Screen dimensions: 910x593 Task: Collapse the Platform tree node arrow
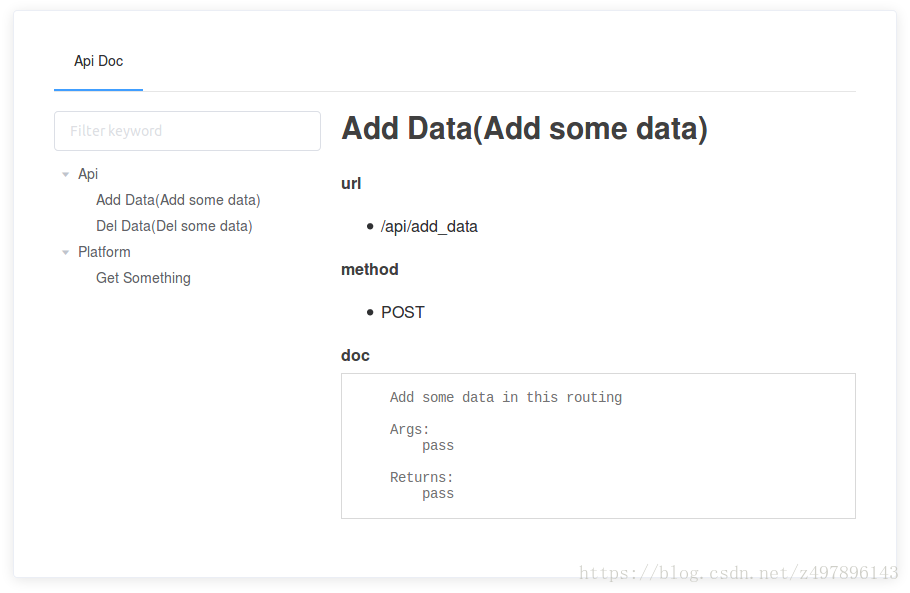[66, 252]
